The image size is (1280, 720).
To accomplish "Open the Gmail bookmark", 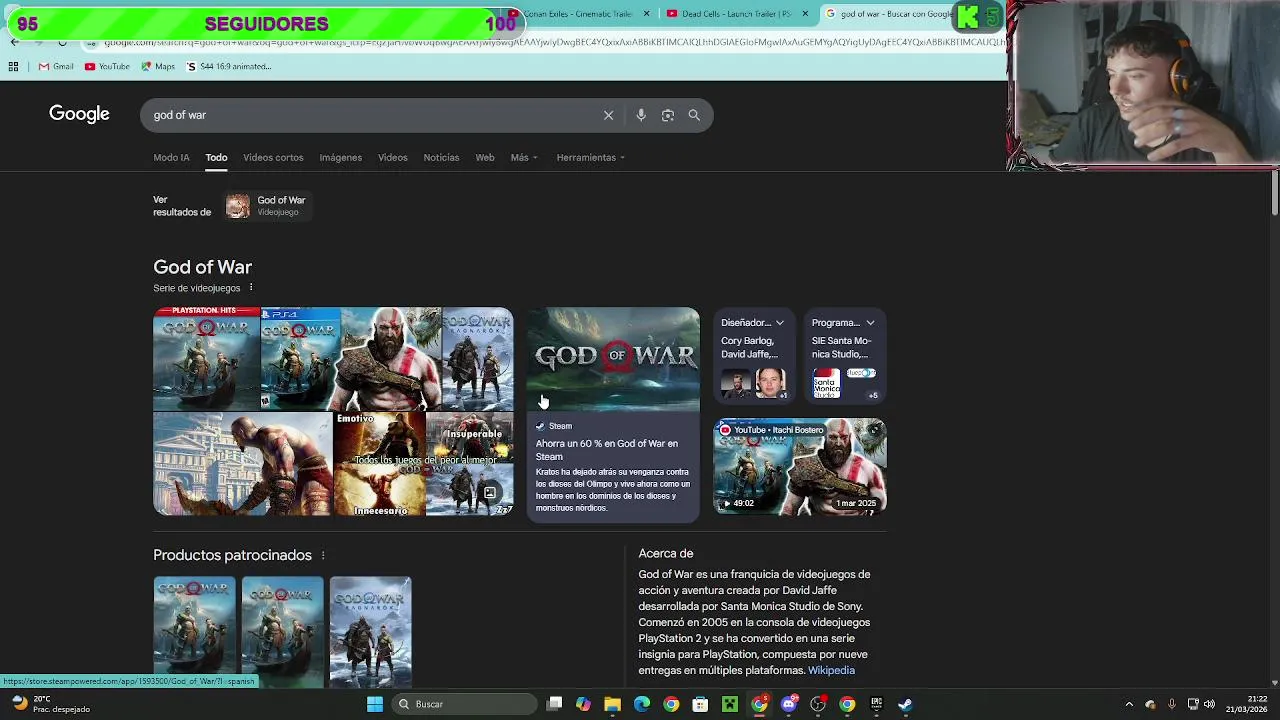I will (56, 66).
